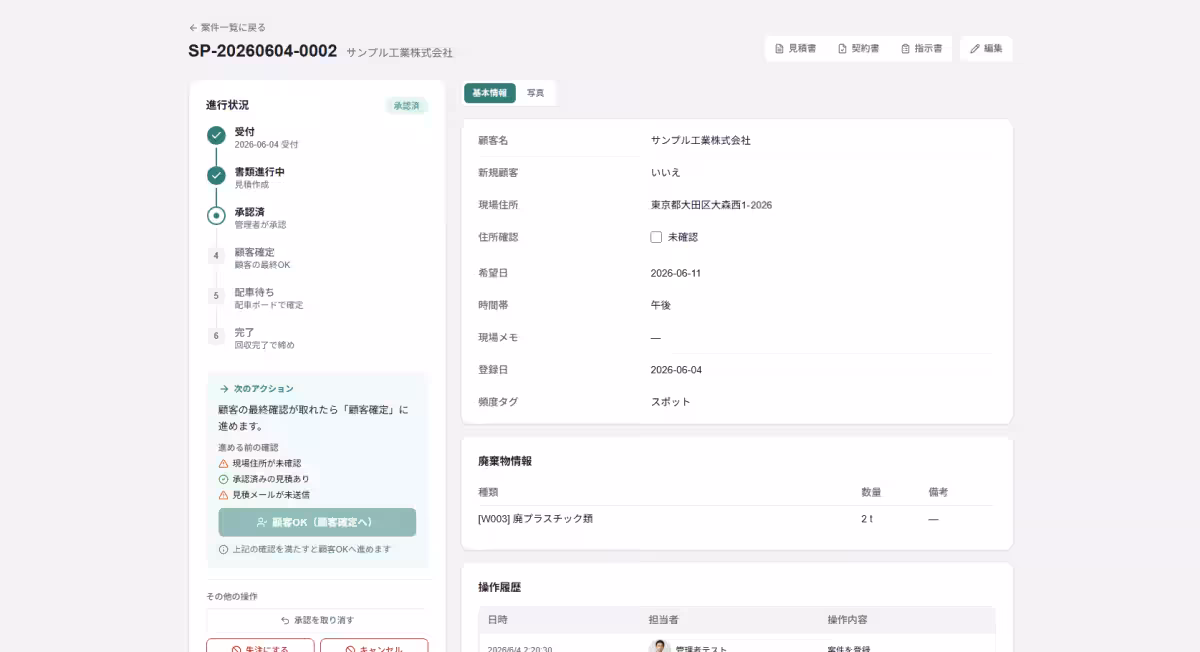Click the 承認済 status badge in 進行状況
This screenshot has width=1200, height=652.
(406, 105)
